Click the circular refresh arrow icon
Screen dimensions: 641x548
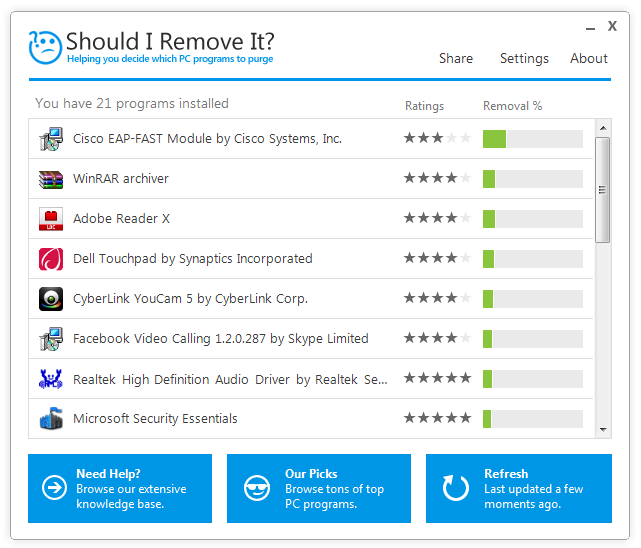tap(455, 488)
